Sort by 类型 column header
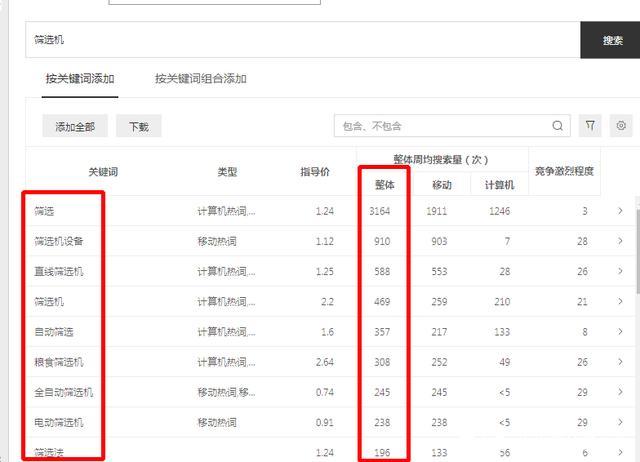Image resolution: width=640 pixels, height=462 pixels. coord(227,172)
